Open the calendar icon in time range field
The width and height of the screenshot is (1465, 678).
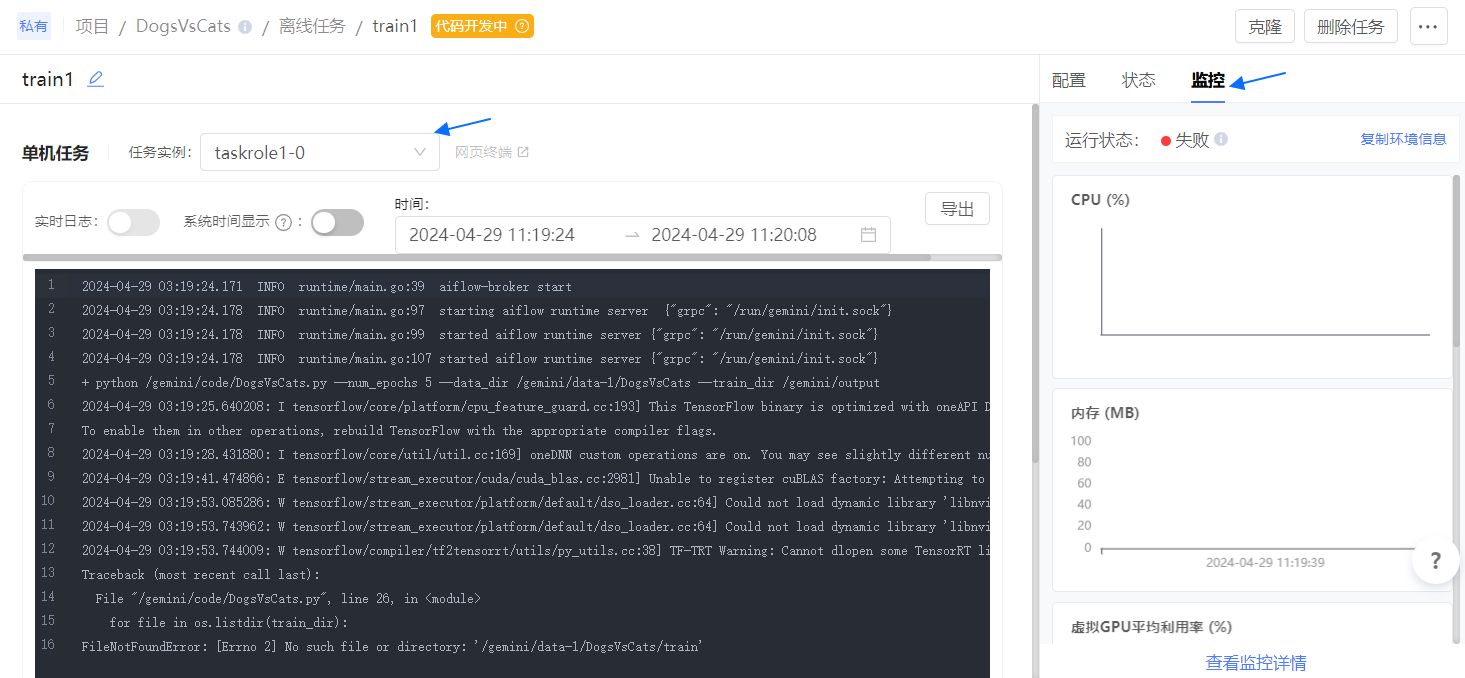click(868, 235)
